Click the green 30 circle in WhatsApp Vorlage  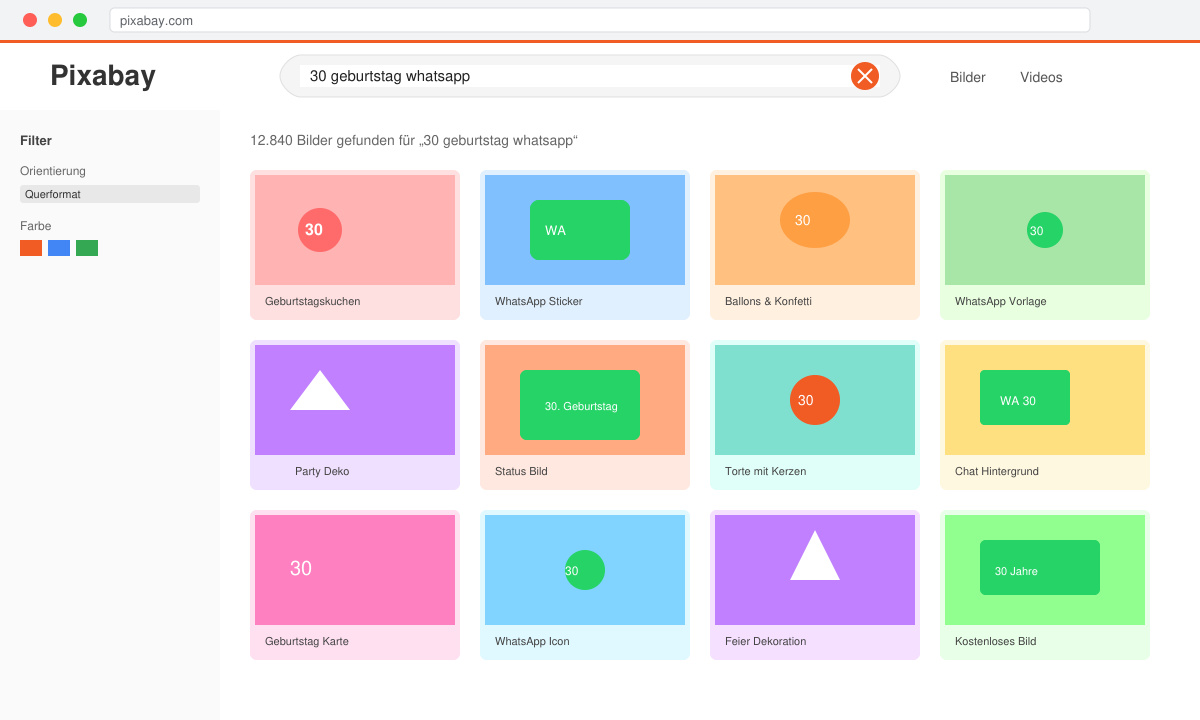point(1045,230)
